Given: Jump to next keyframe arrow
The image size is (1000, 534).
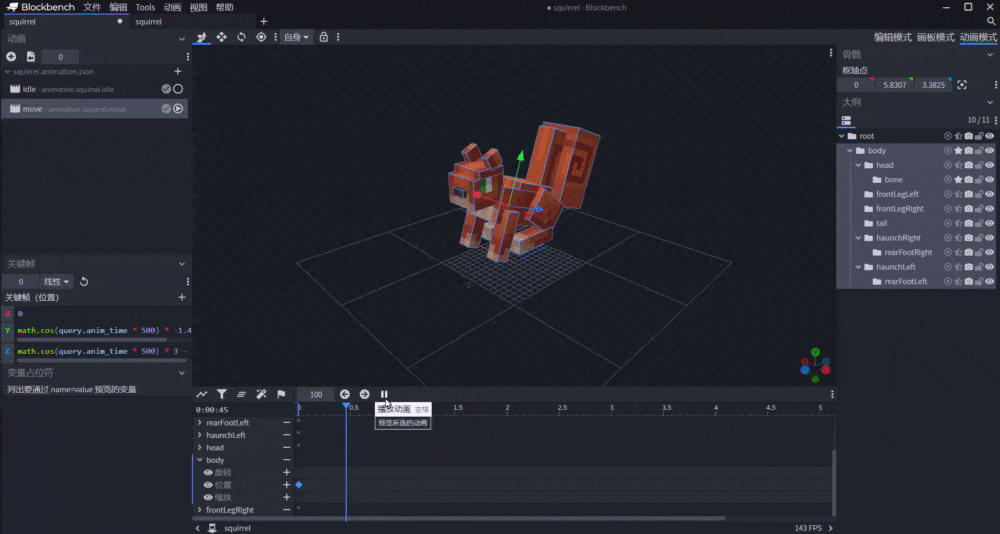Looking at the screenshot, I should [x=364, y=394].
